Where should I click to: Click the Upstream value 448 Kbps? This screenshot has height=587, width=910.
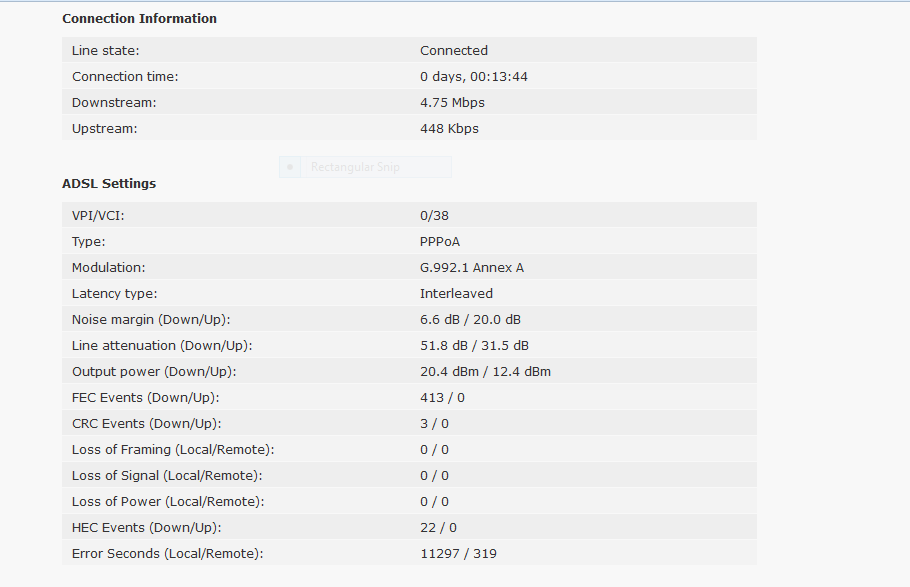pyautogui.click(x=450, y=129)
